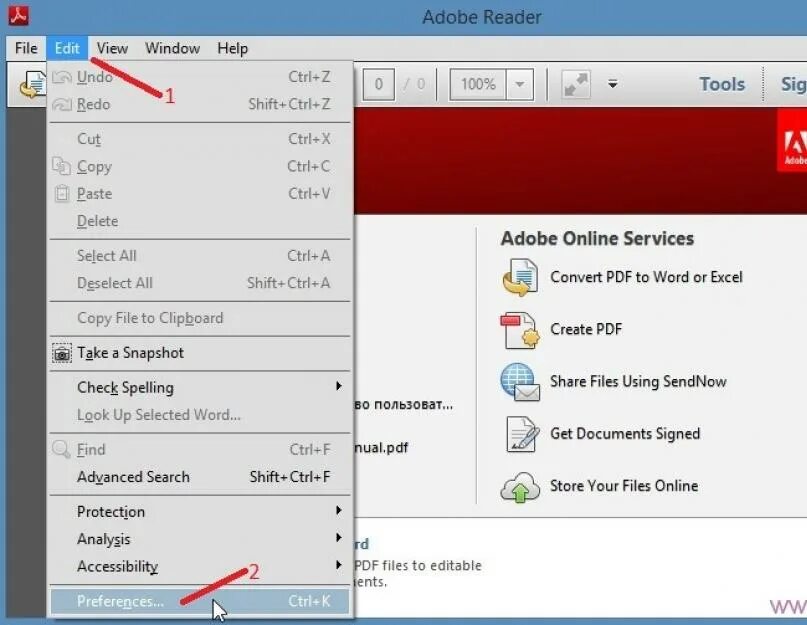Viewport: 807px width, 625px height.
Task: Click the Paste menu entry
Action: (200, 194)
